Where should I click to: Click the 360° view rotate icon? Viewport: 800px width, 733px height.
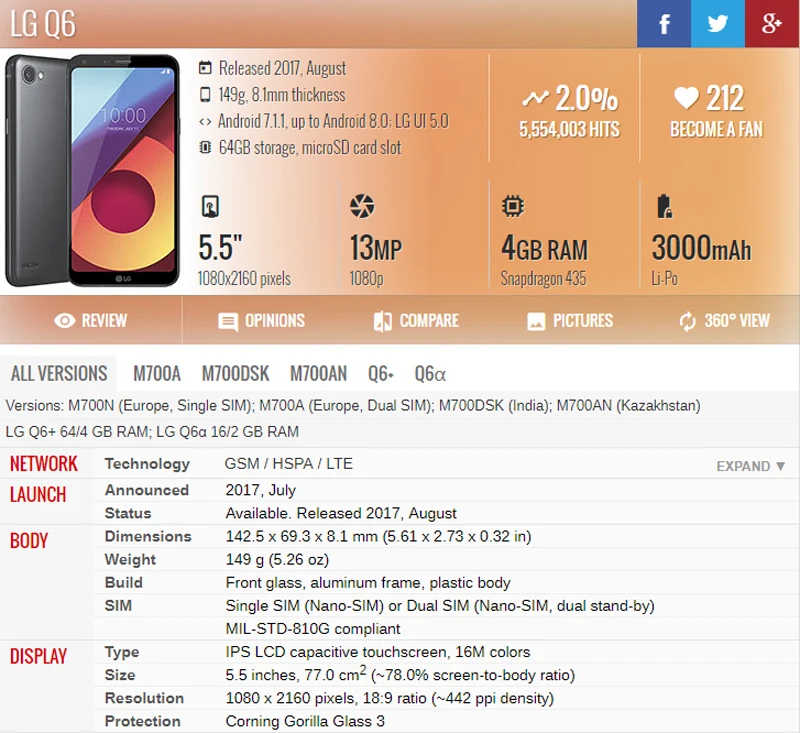(x=687, y=321)
